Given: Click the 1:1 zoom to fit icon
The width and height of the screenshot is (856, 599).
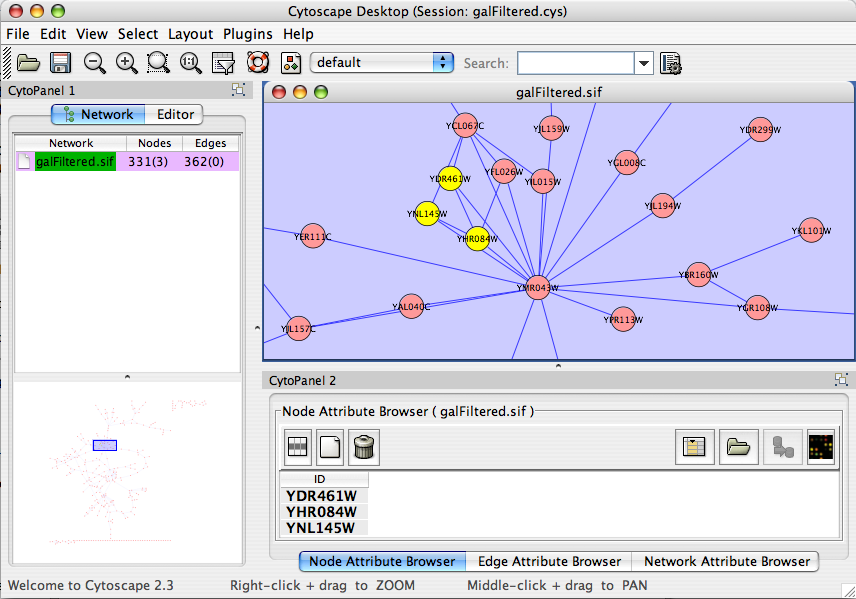Looking at the screenshot, I should click(x=190, y=63).
